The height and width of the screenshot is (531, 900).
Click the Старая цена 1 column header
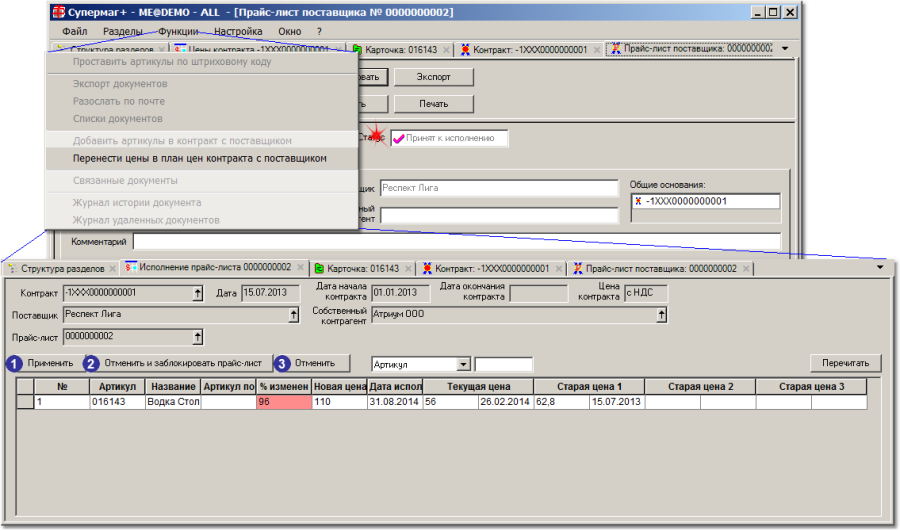(x=589, y=387)
